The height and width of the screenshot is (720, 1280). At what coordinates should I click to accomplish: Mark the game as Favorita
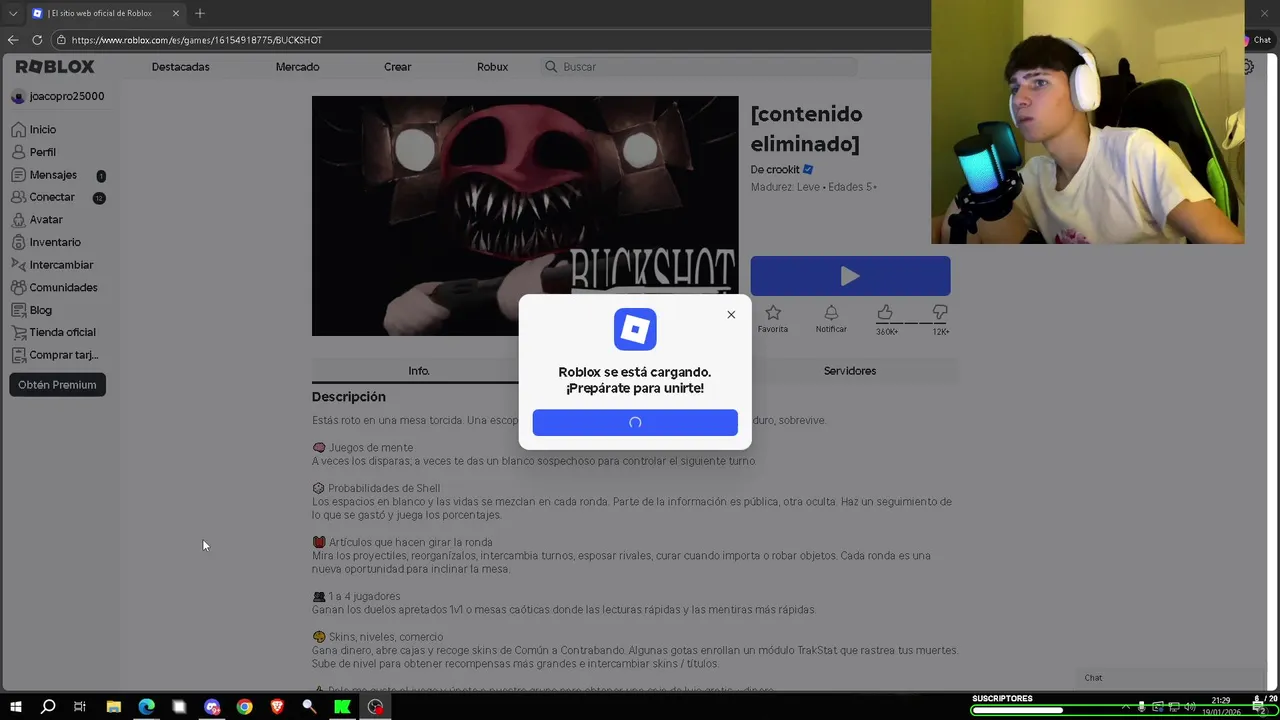[772, 319]
